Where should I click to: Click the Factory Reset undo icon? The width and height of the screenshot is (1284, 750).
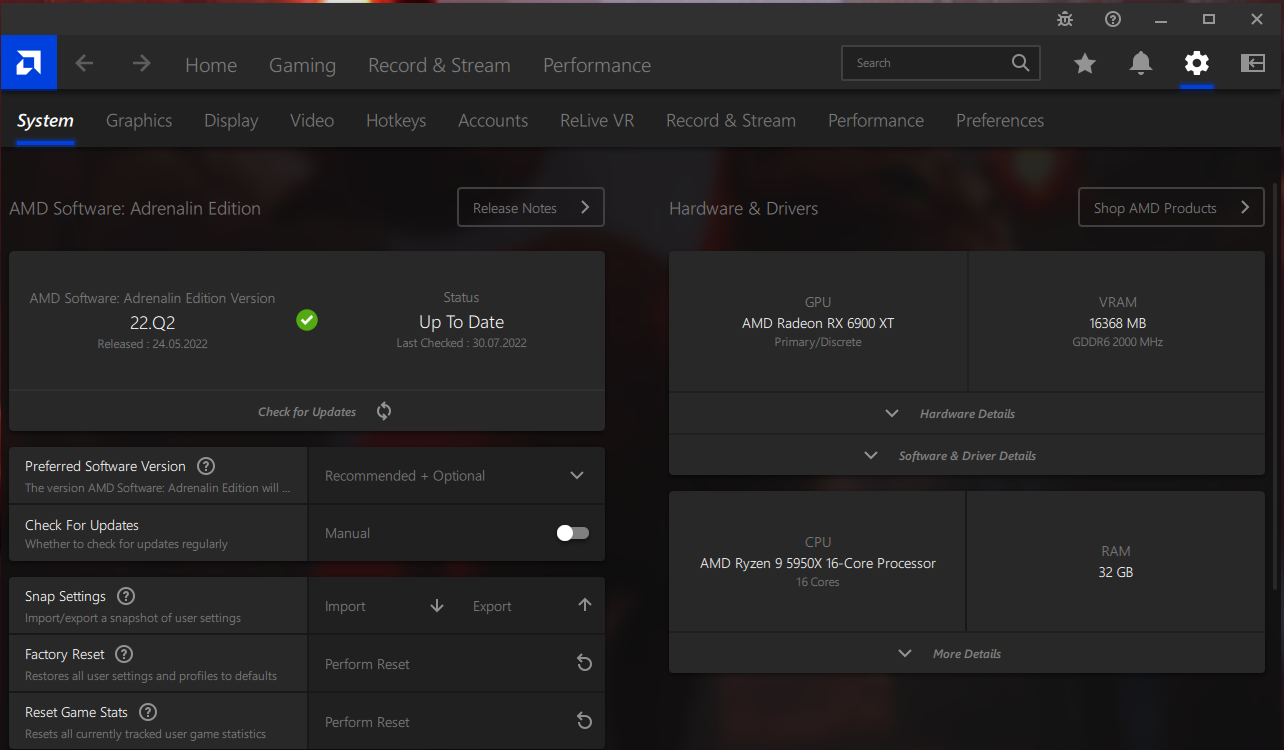click(585, 664)
